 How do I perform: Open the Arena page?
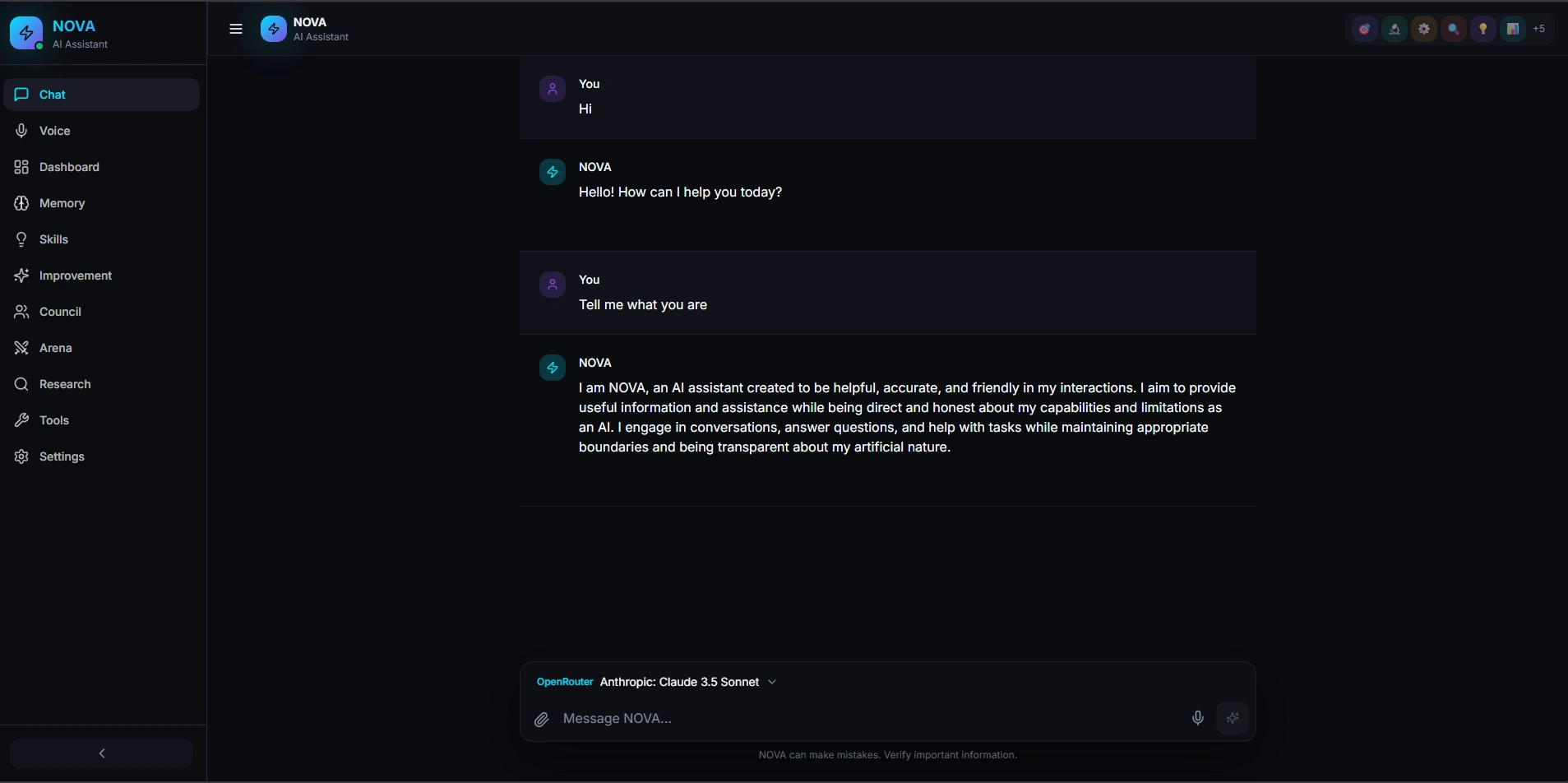point(55,348)
